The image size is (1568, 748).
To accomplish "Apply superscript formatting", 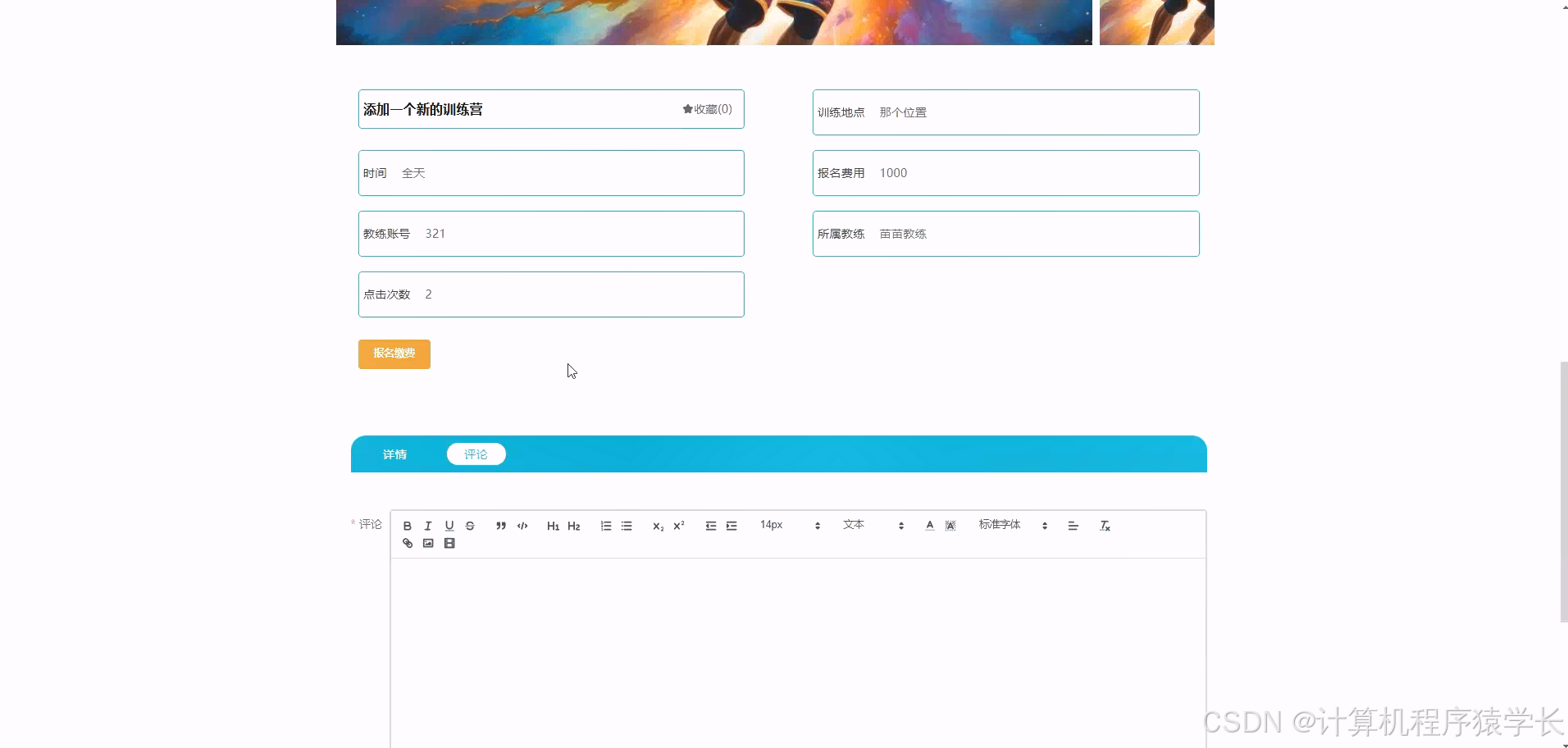I will tap(677, 526).
